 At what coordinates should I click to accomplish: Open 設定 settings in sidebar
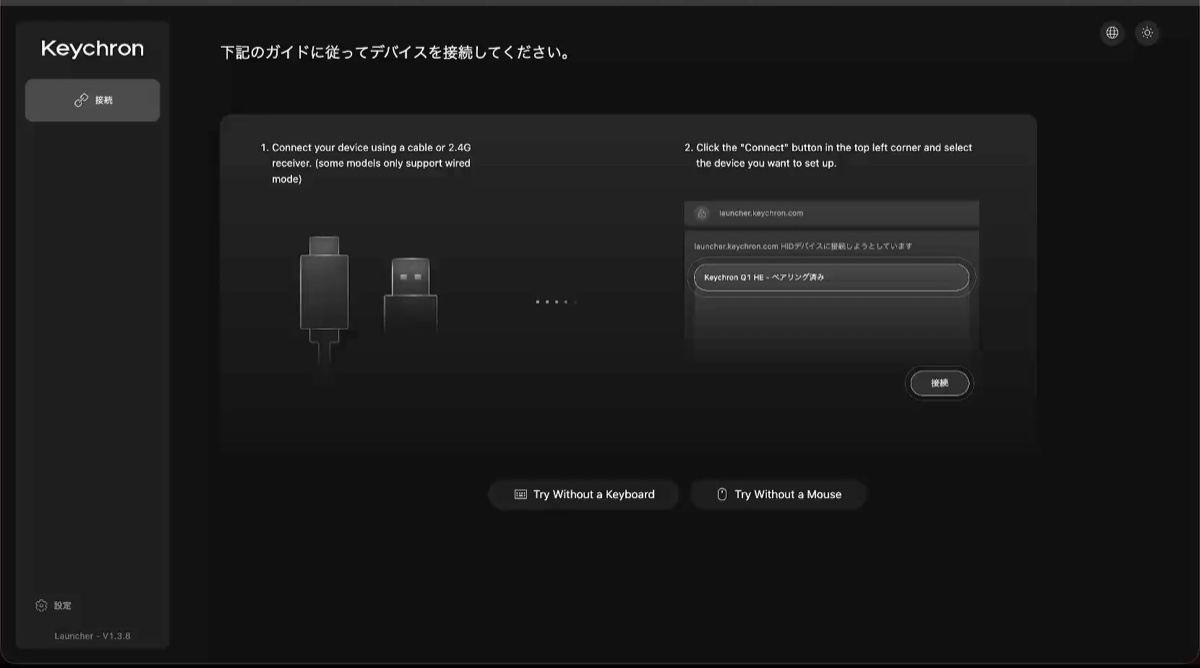[54, 605]
